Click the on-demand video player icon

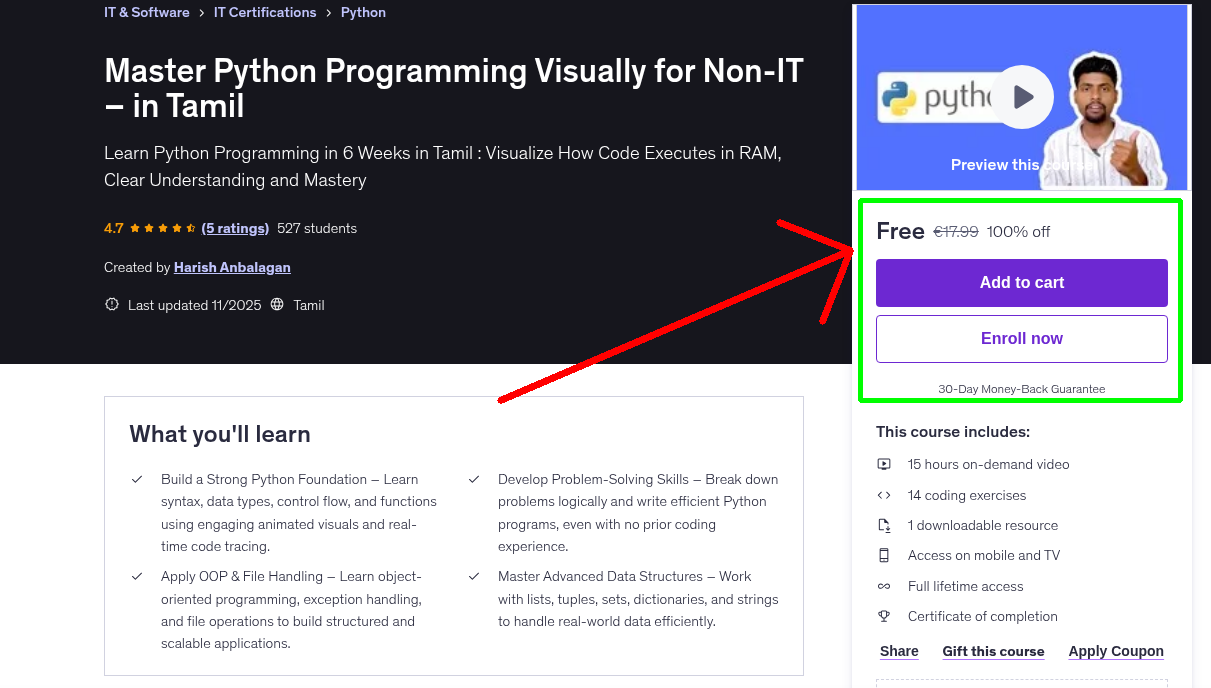coord(884,464)
